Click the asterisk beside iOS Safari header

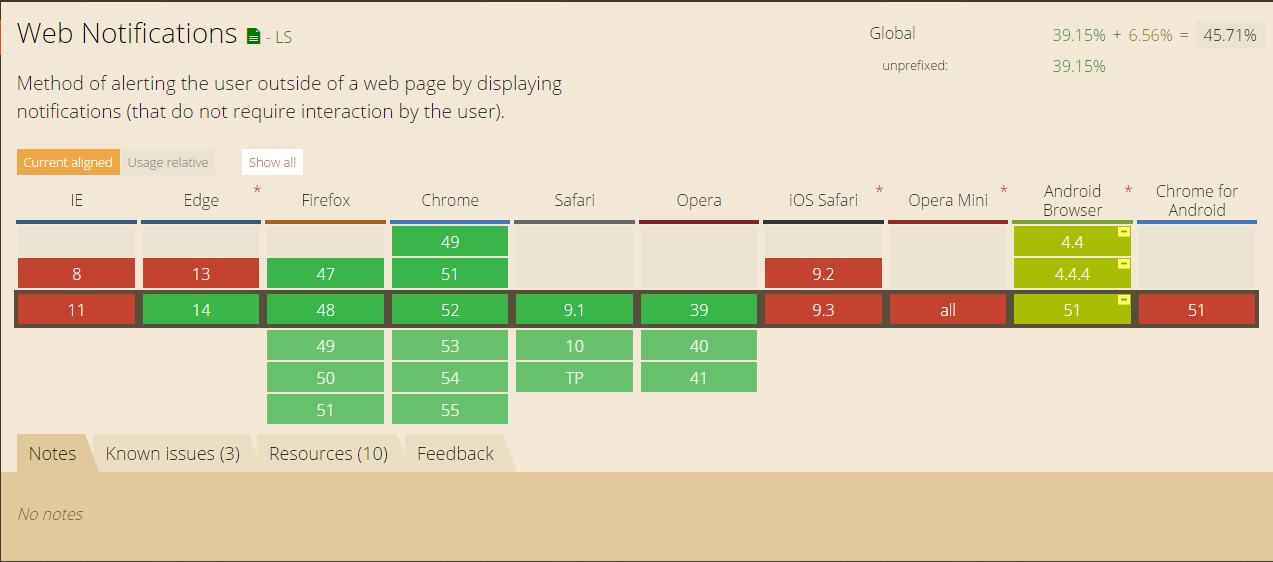point(879,190)
